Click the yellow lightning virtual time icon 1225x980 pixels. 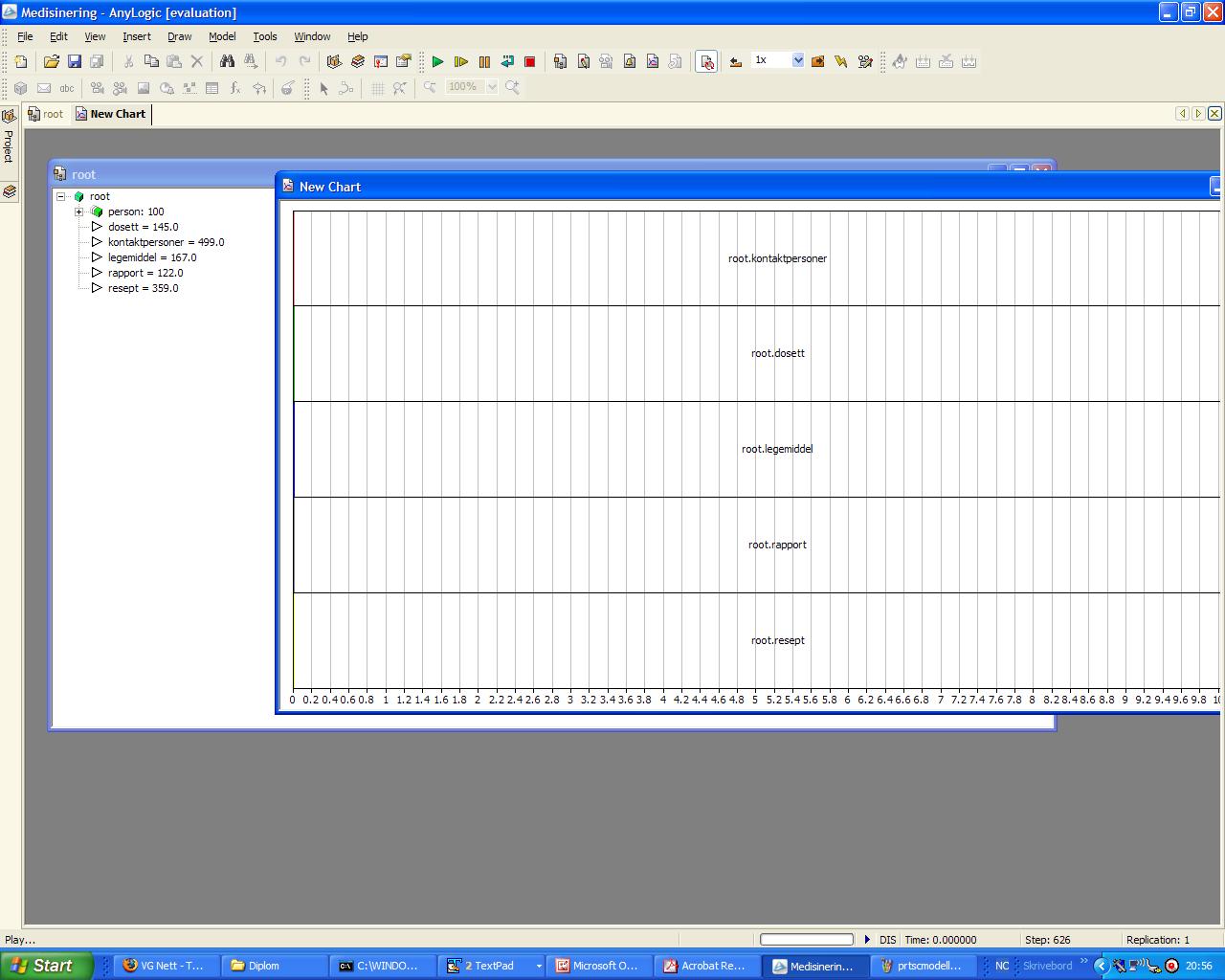point(840,61)
